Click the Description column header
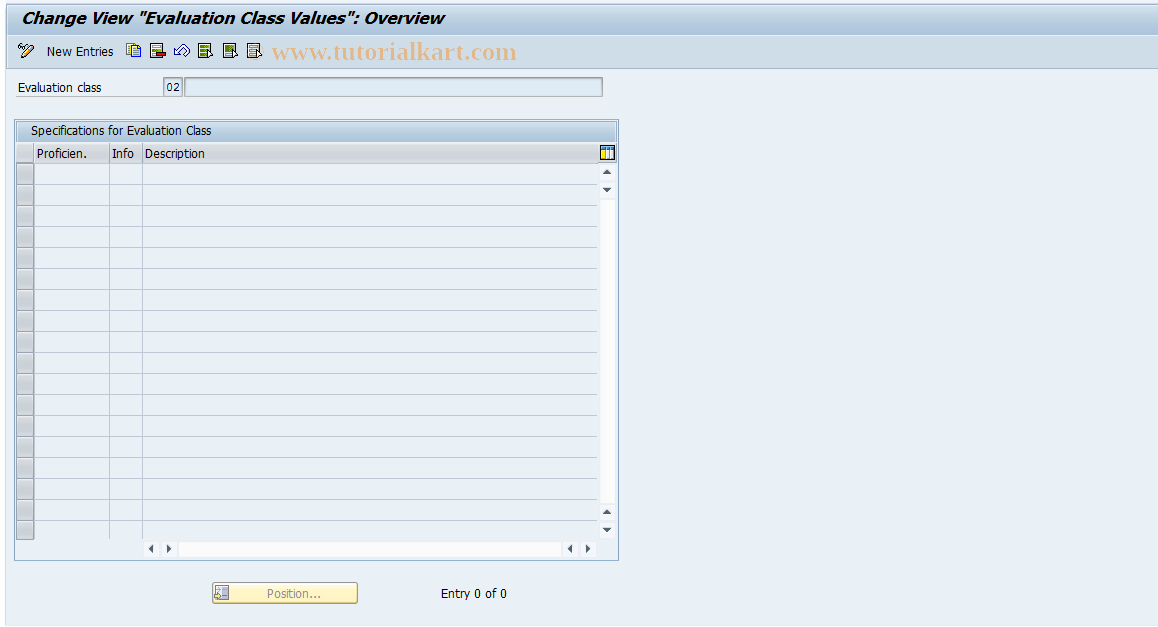 (369, 154)
